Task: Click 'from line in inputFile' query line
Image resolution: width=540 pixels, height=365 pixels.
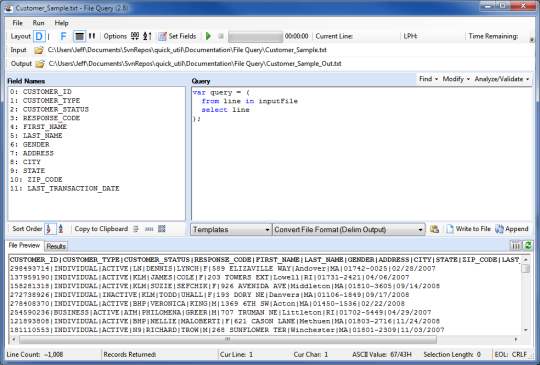Action: click(x=249, y=101)
